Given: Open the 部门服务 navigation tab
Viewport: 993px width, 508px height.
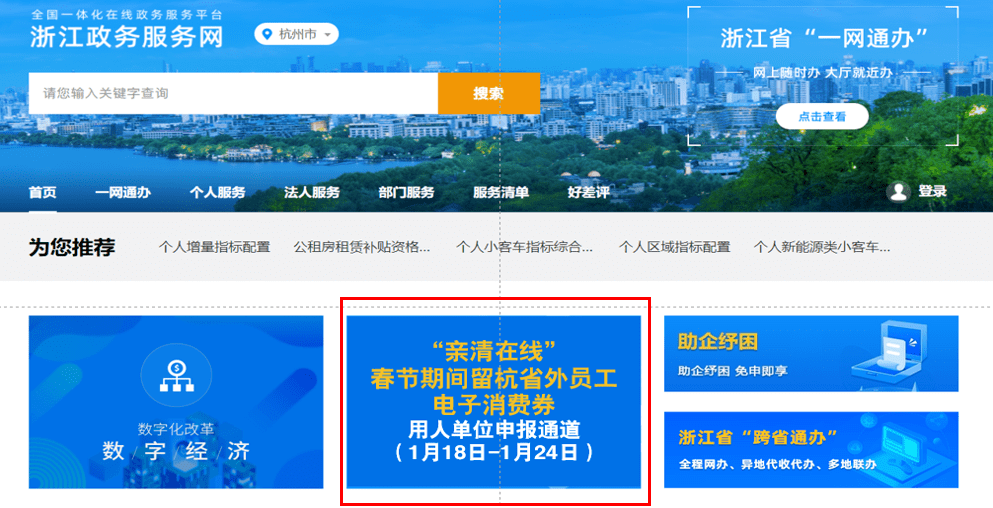Looking at the screenshot, I should (x=407, y=193).
